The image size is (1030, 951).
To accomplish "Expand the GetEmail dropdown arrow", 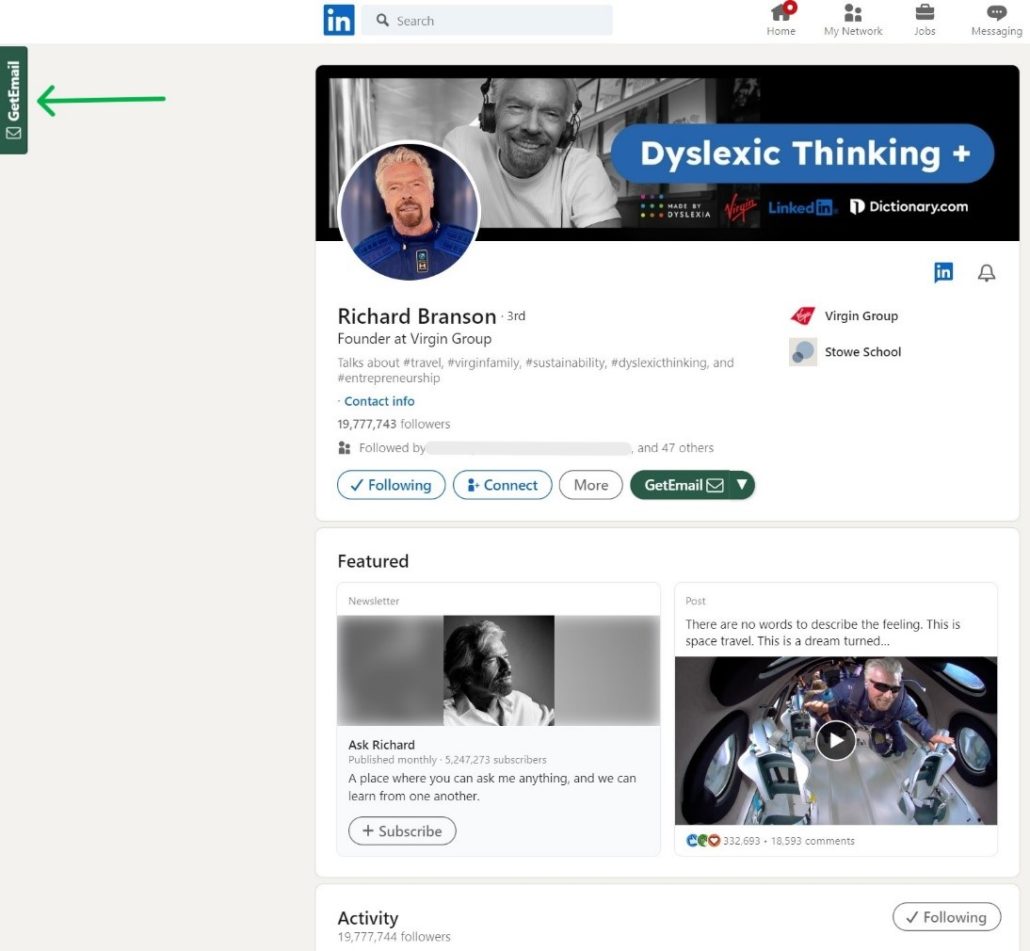I will click(x=742, y=485).
